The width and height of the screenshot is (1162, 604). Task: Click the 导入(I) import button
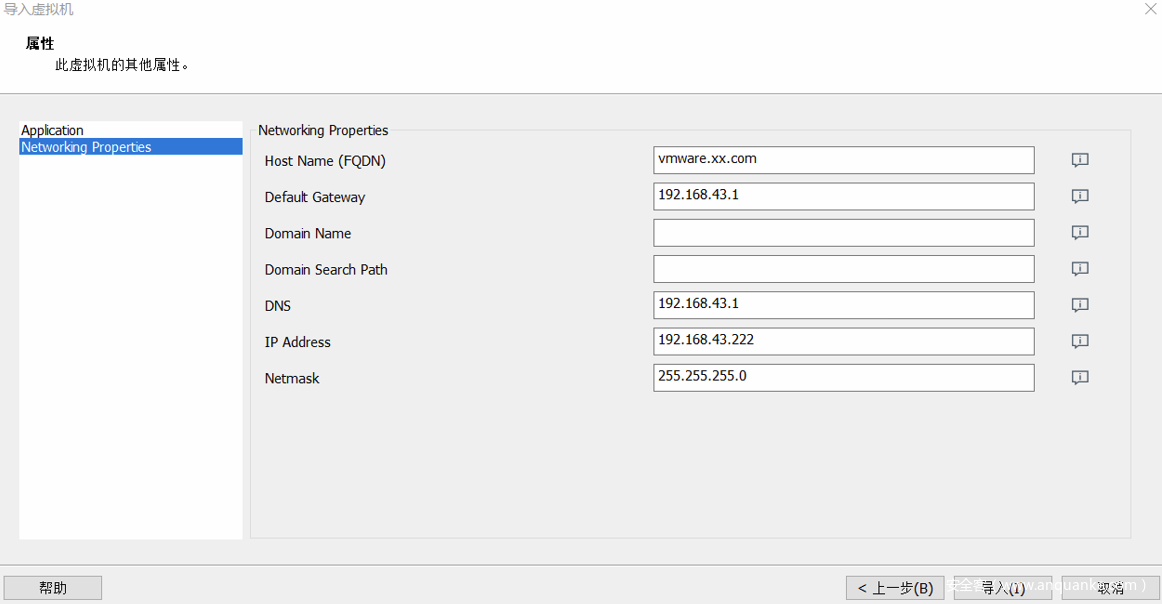[1002, 588]
